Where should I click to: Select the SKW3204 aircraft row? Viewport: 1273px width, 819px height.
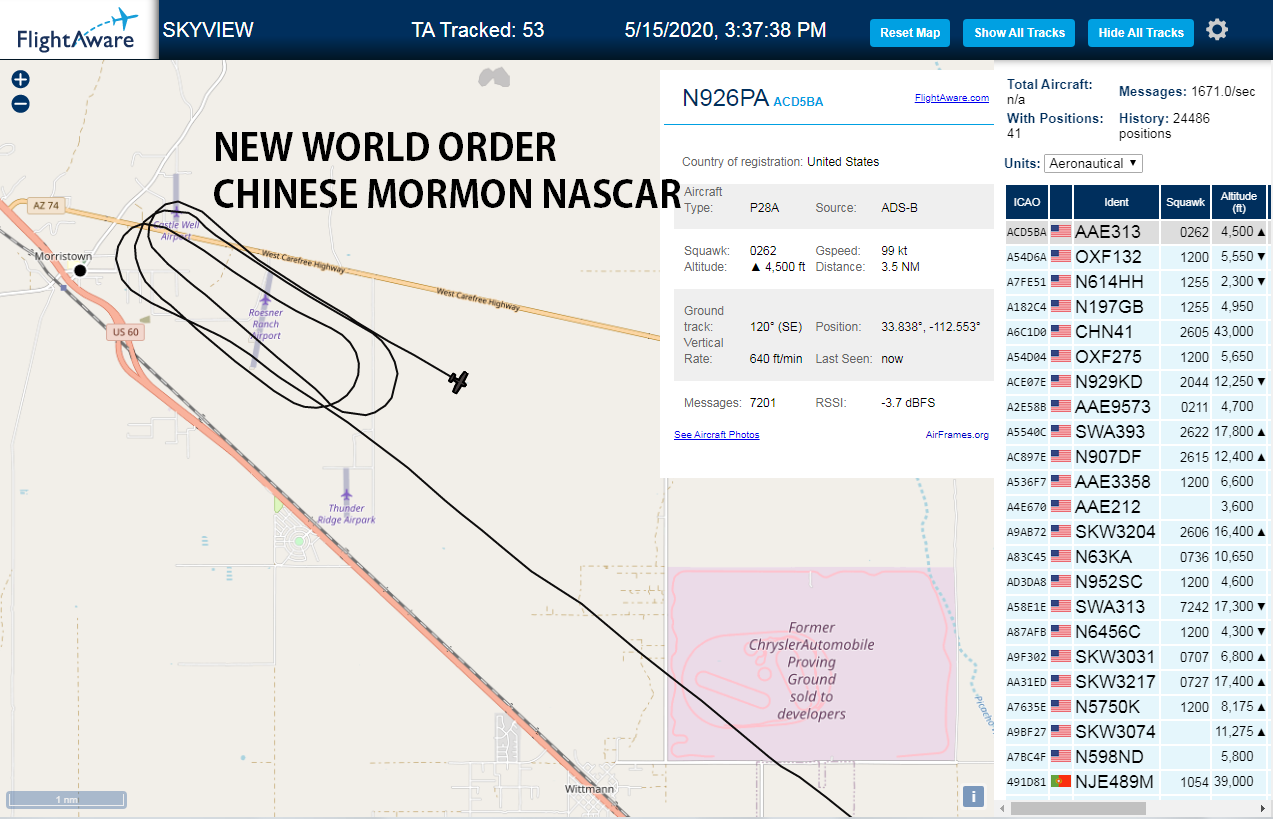[x=1137, y=532]
